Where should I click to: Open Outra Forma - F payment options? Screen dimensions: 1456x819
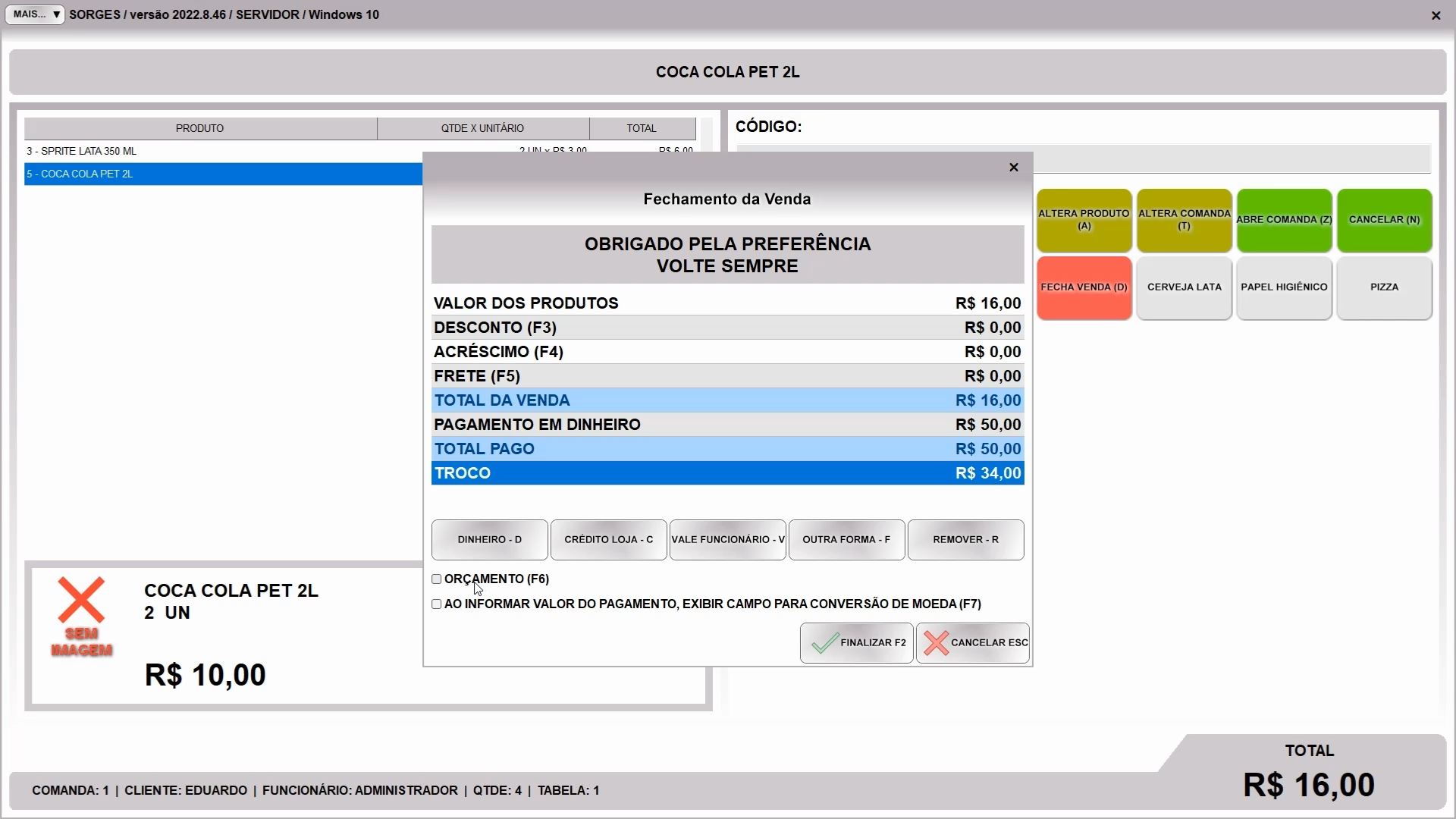pos(846,540)
